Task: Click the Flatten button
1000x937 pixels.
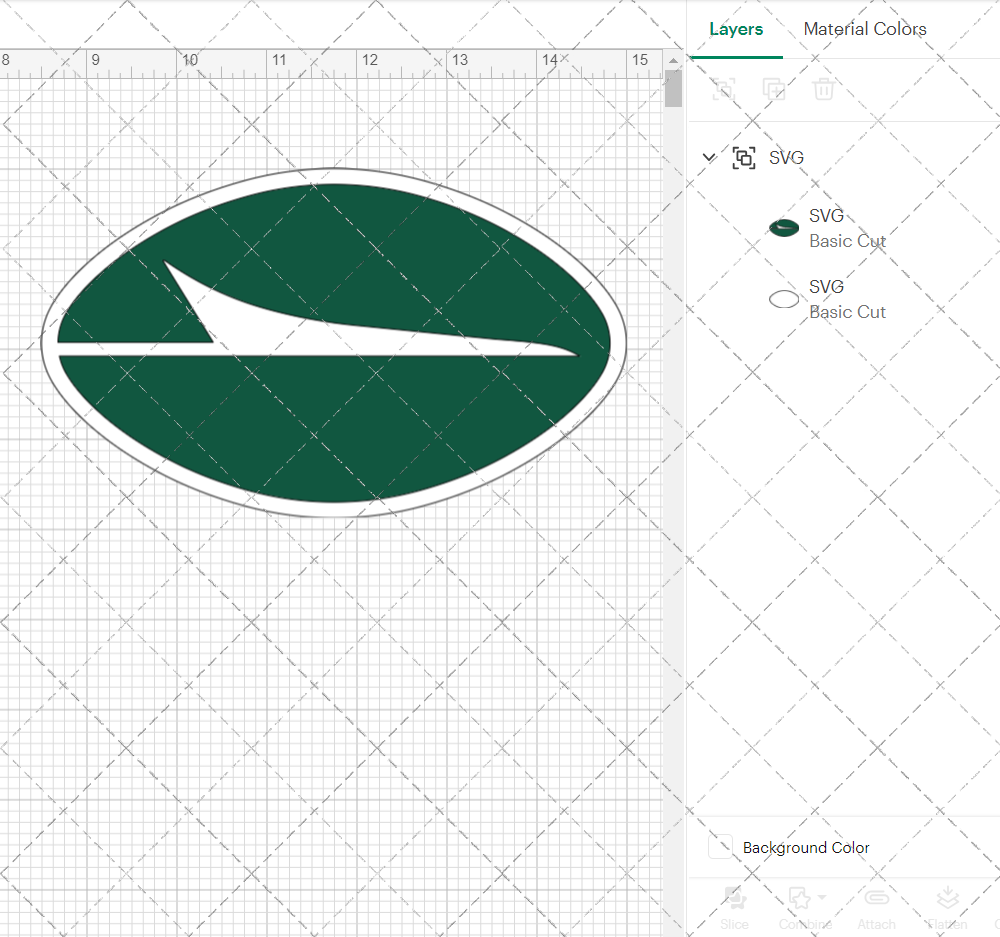Action: 947,908
